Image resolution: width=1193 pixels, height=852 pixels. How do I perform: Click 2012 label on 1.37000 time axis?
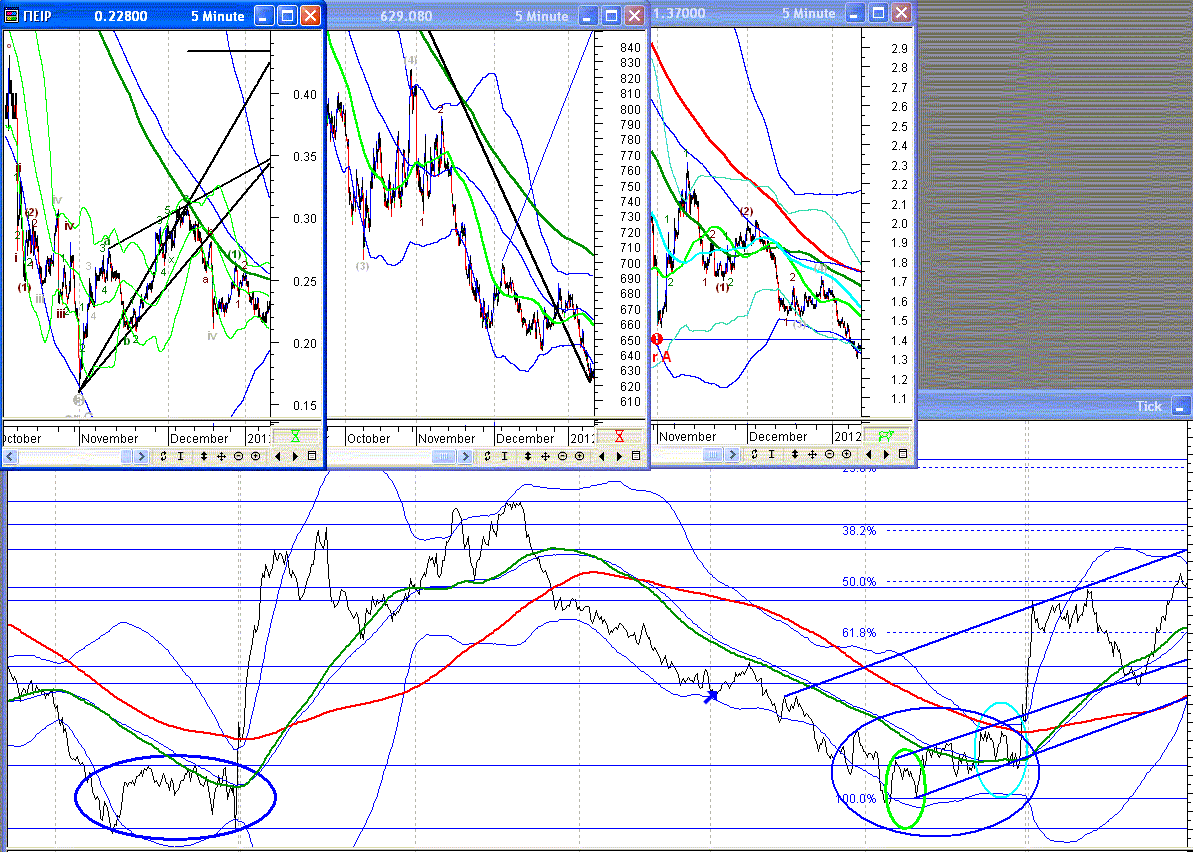[848, 437]
